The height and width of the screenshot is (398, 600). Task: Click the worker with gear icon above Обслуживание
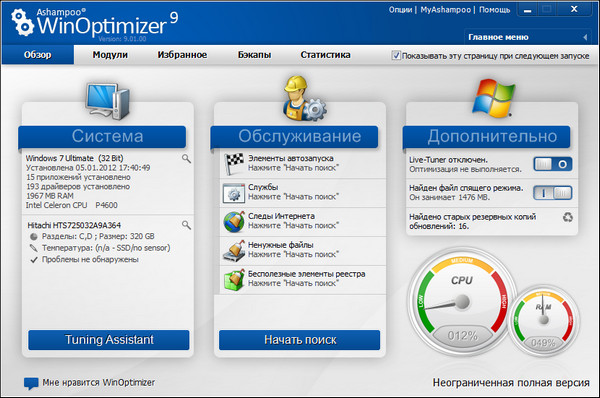coord(304,98)
